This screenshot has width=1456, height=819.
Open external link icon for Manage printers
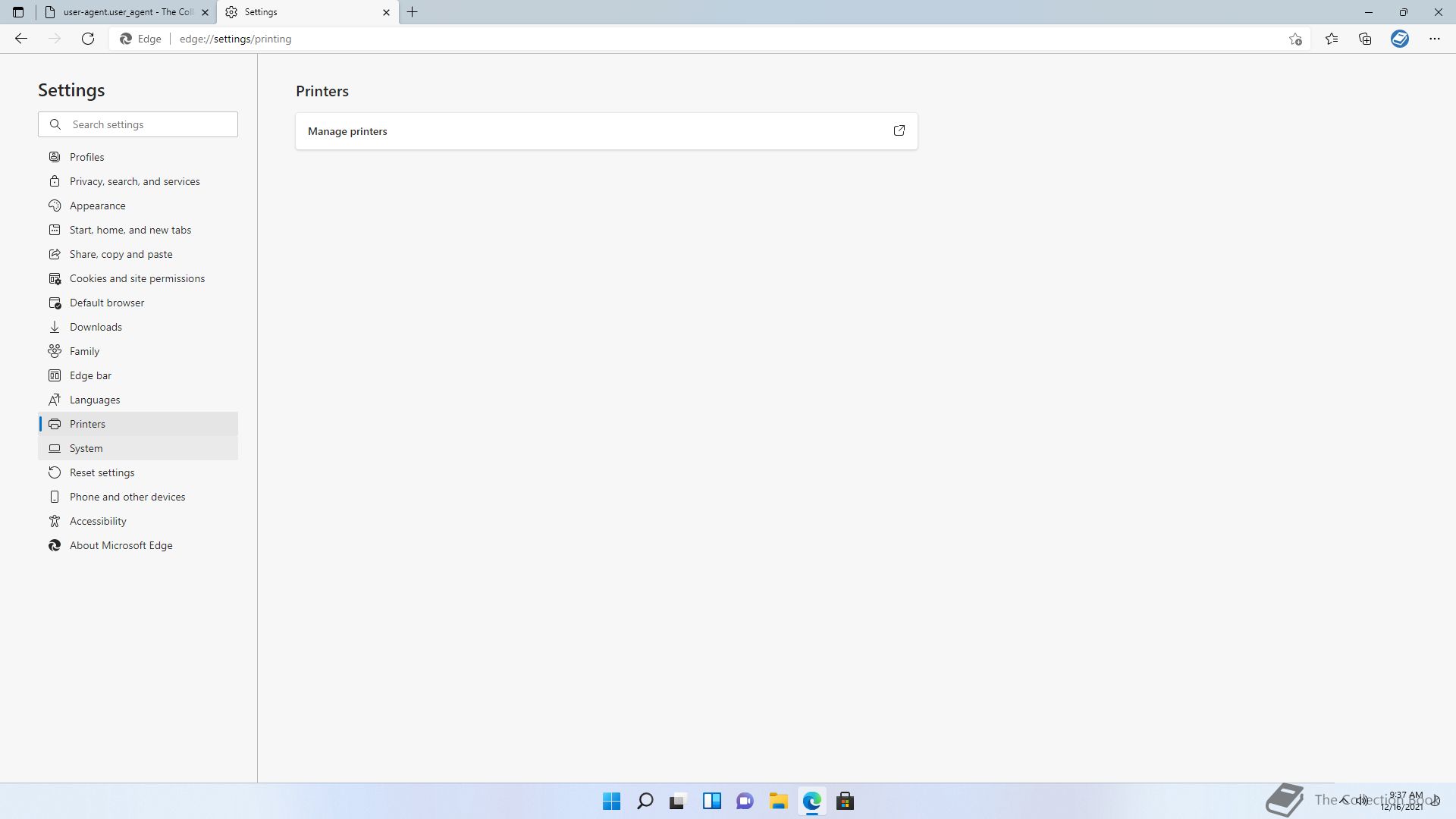click(899, 130)
